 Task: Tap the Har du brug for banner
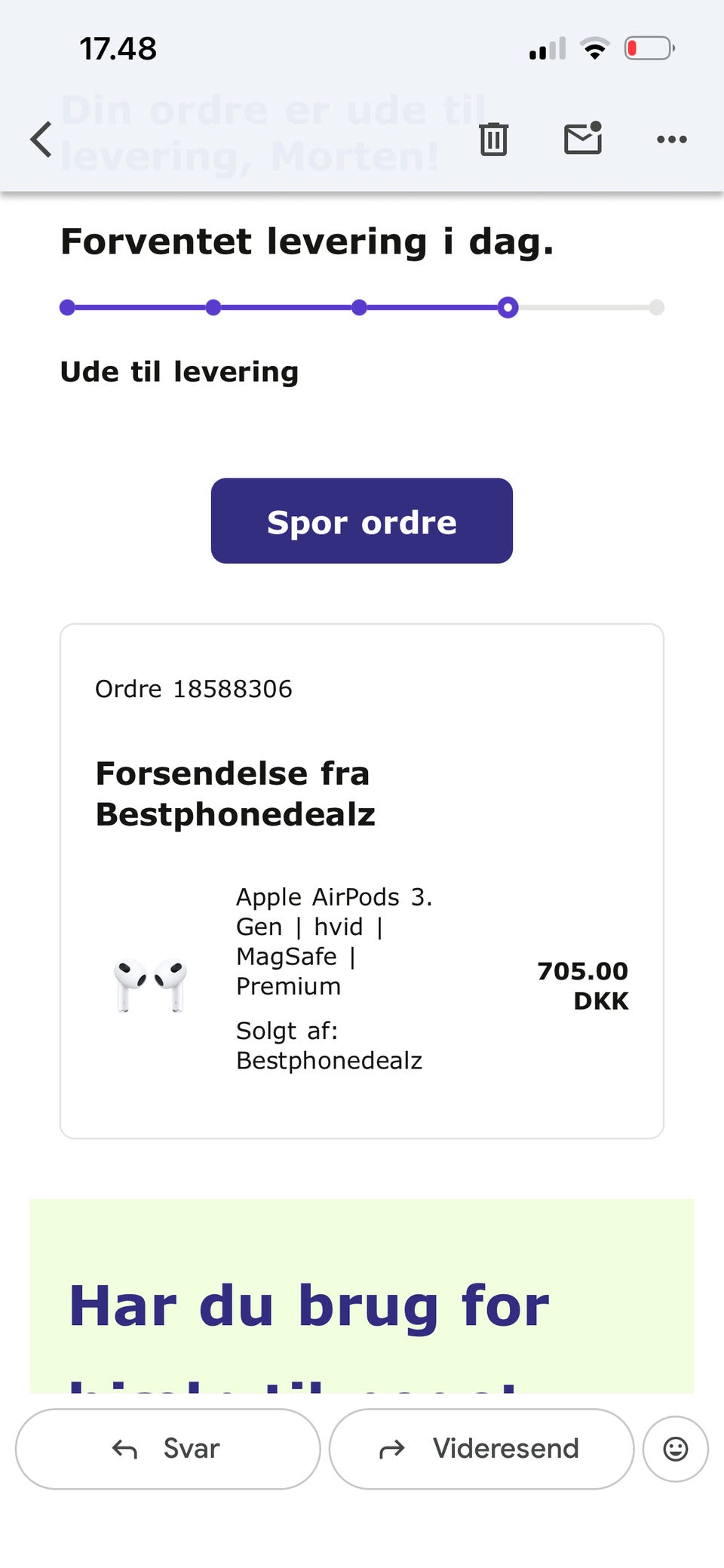tap(362, 1296)
